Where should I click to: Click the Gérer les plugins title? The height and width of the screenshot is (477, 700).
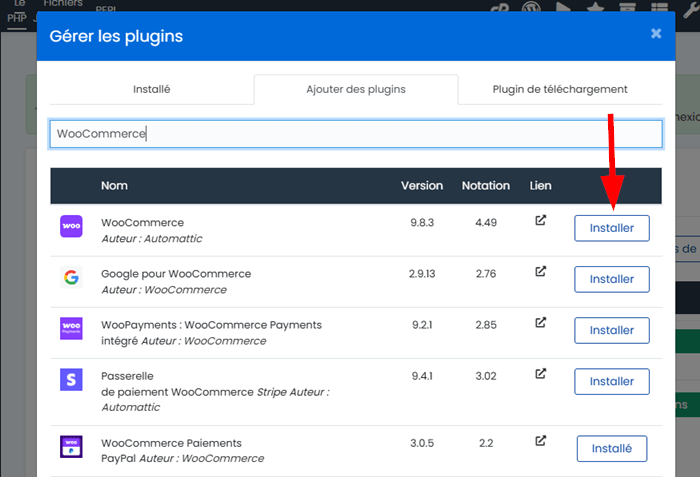[x=116, y=36]
